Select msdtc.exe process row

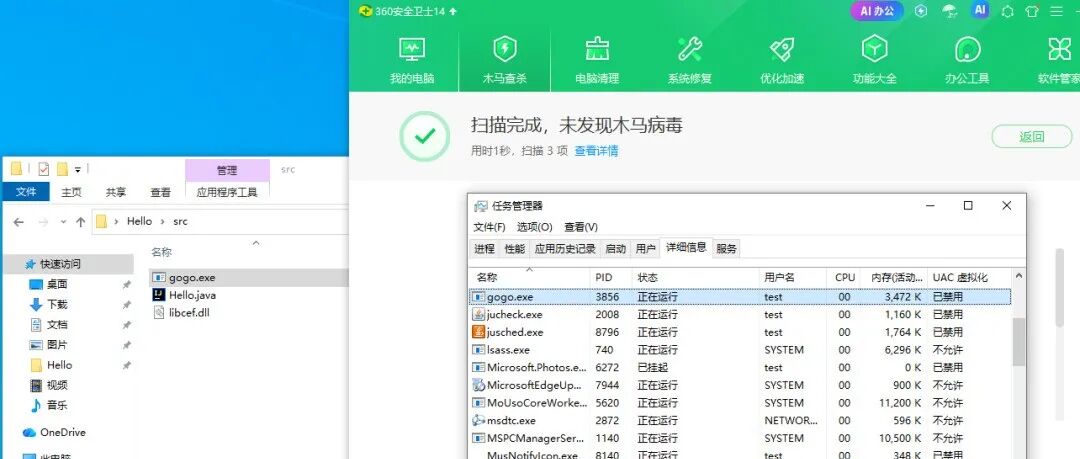740,420
